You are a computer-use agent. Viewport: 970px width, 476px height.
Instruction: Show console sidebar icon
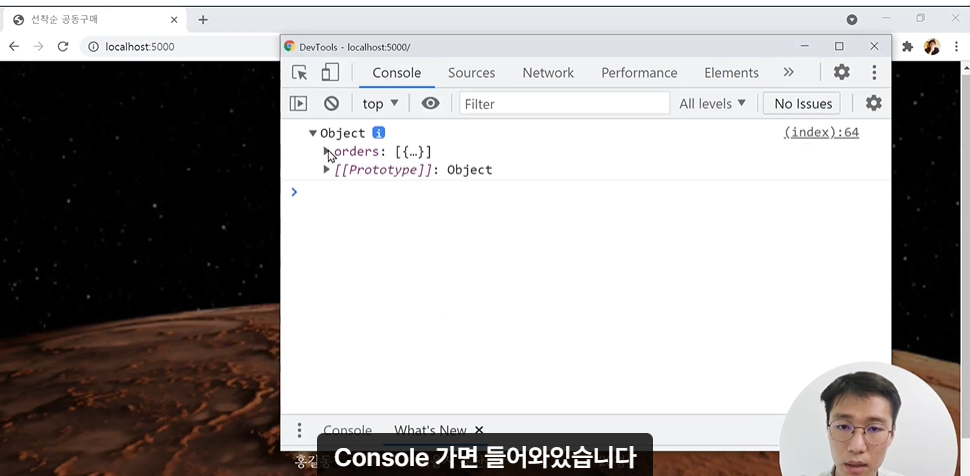tap(298, 103)
